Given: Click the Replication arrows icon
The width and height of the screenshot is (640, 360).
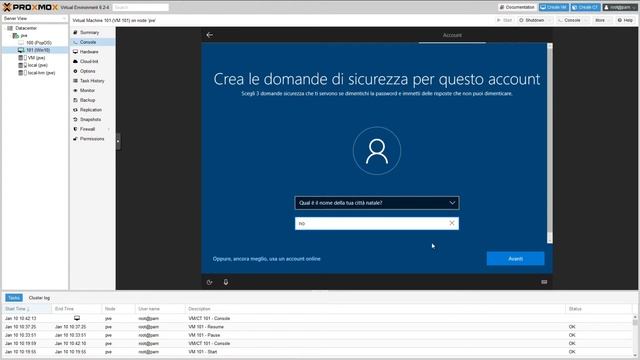Looking at the screenshot, I should click(x=75, y=110).
